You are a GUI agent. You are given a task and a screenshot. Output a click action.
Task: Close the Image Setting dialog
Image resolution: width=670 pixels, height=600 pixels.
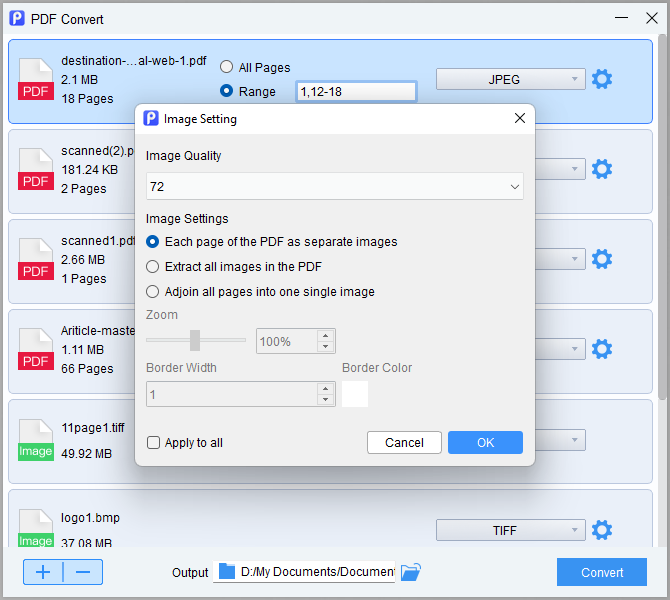point(520,118)
